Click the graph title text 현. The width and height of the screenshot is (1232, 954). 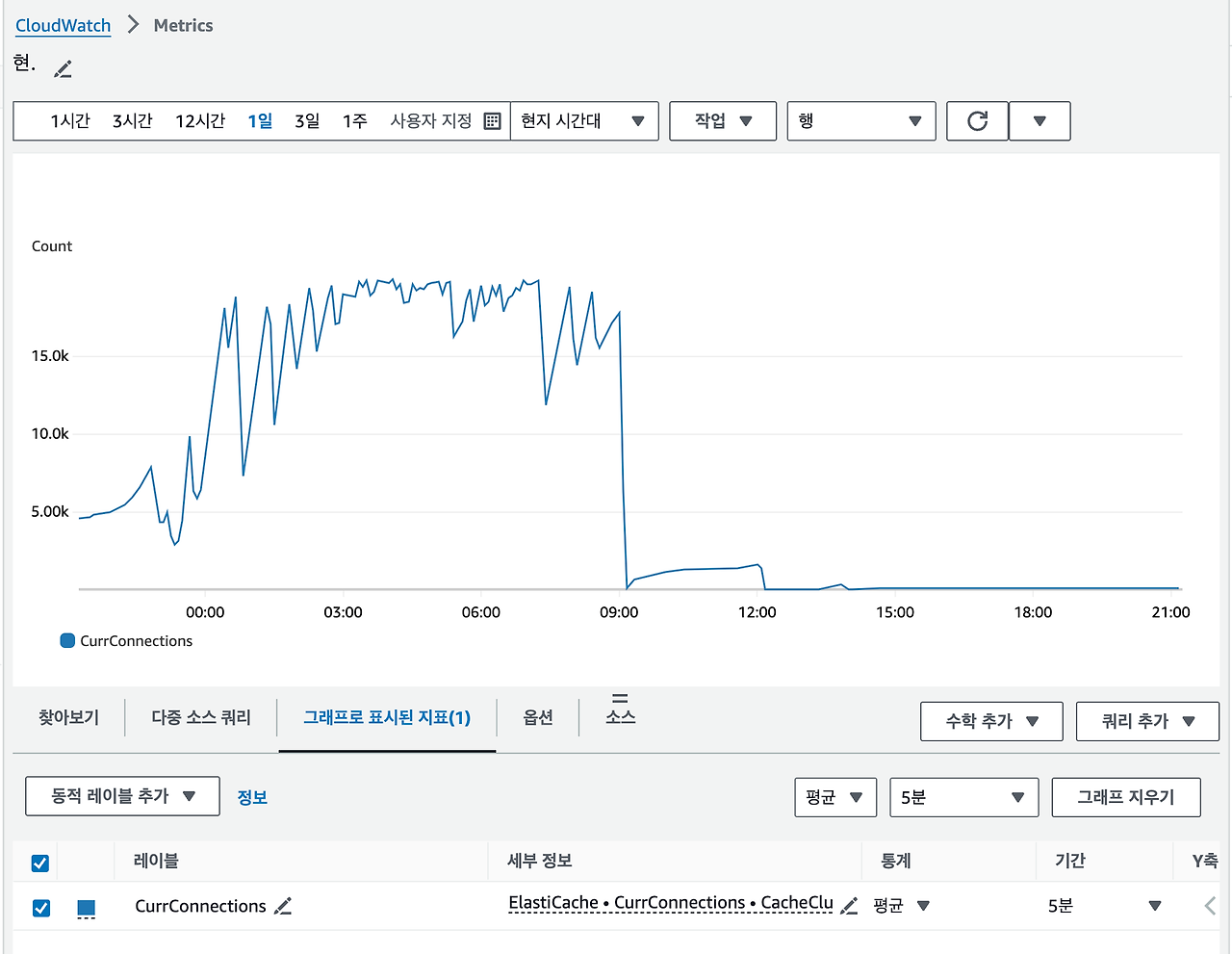point(24,64)
